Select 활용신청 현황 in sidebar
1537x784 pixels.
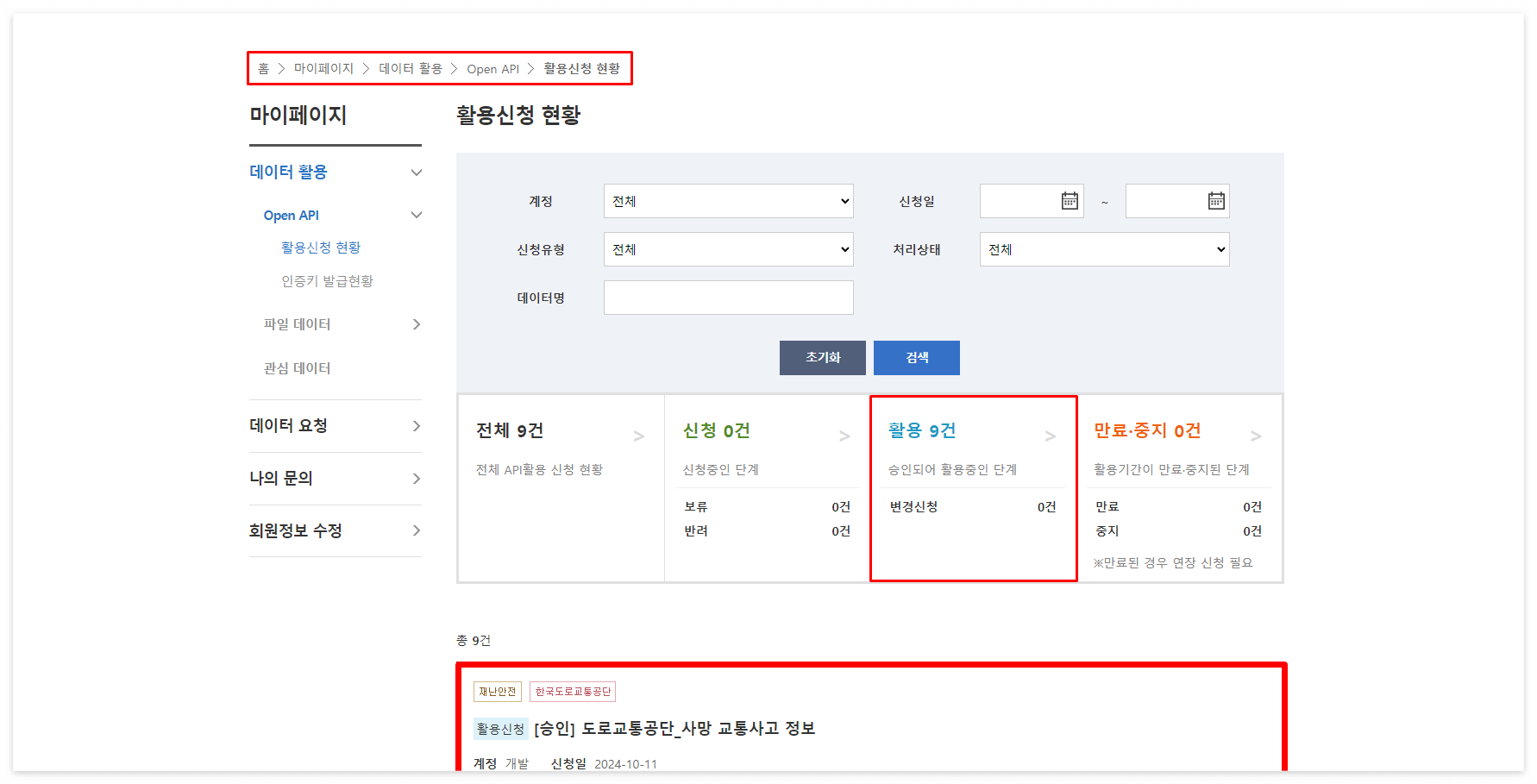click(x=321, y=248)
